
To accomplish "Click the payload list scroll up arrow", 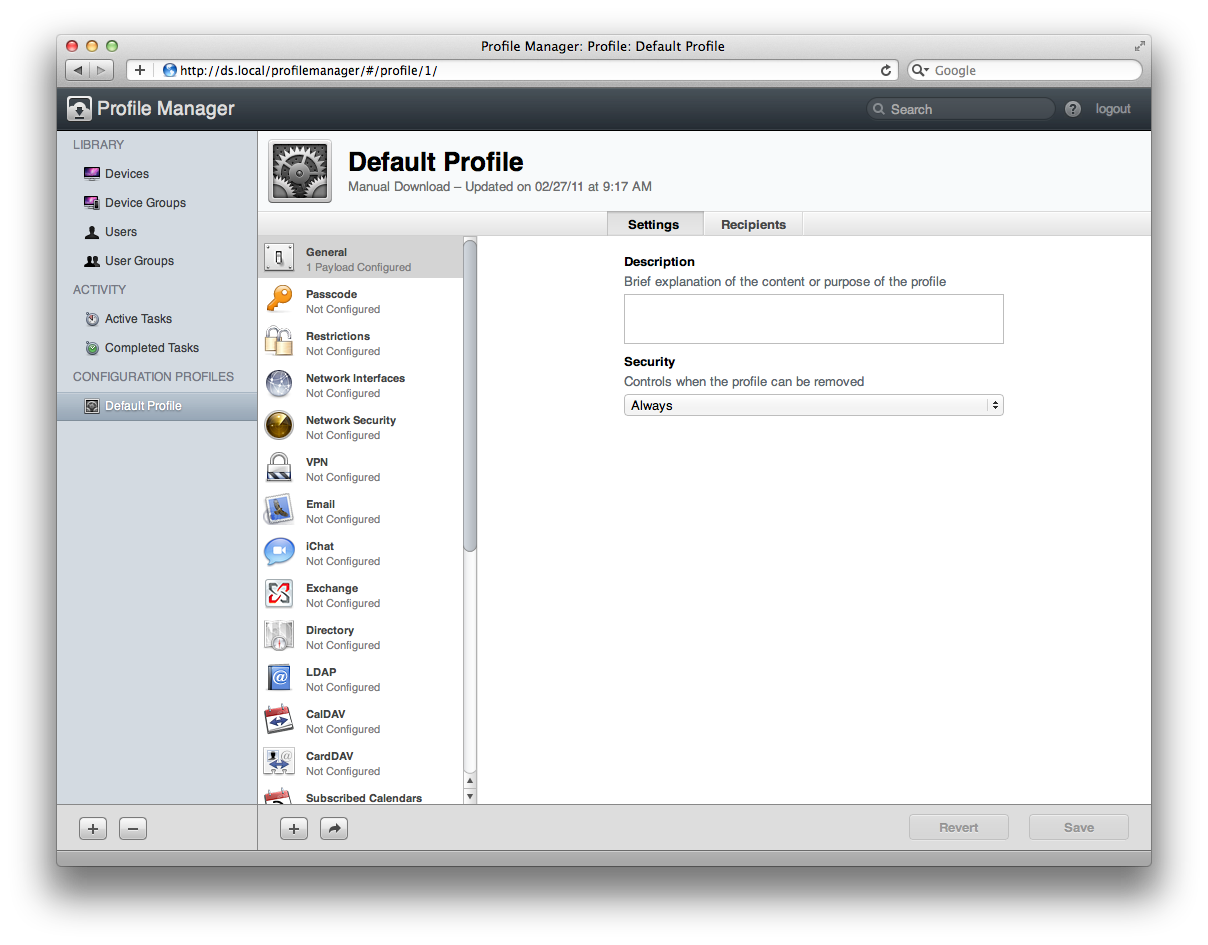I will [471, 781].
